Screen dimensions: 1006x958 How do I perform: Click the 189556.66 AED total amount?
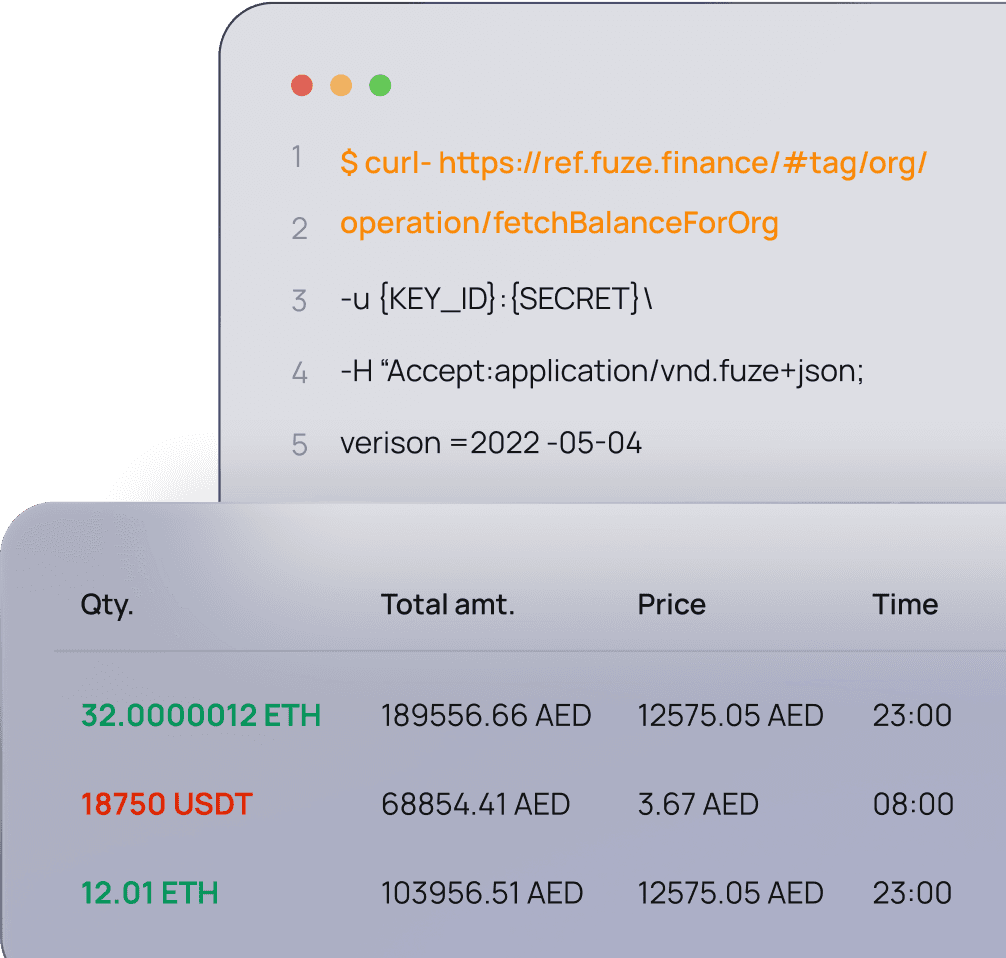tap(486, 716)
